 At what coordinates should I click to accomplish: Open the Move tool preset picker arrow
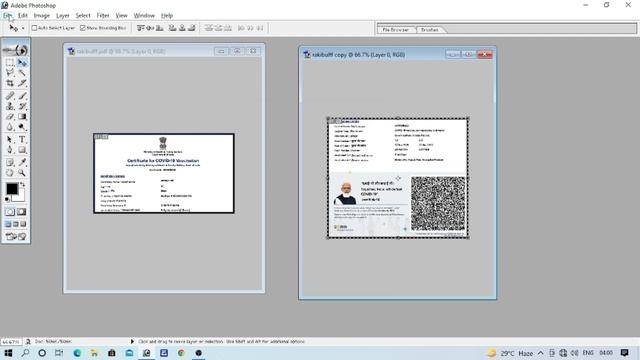(23, 28)
